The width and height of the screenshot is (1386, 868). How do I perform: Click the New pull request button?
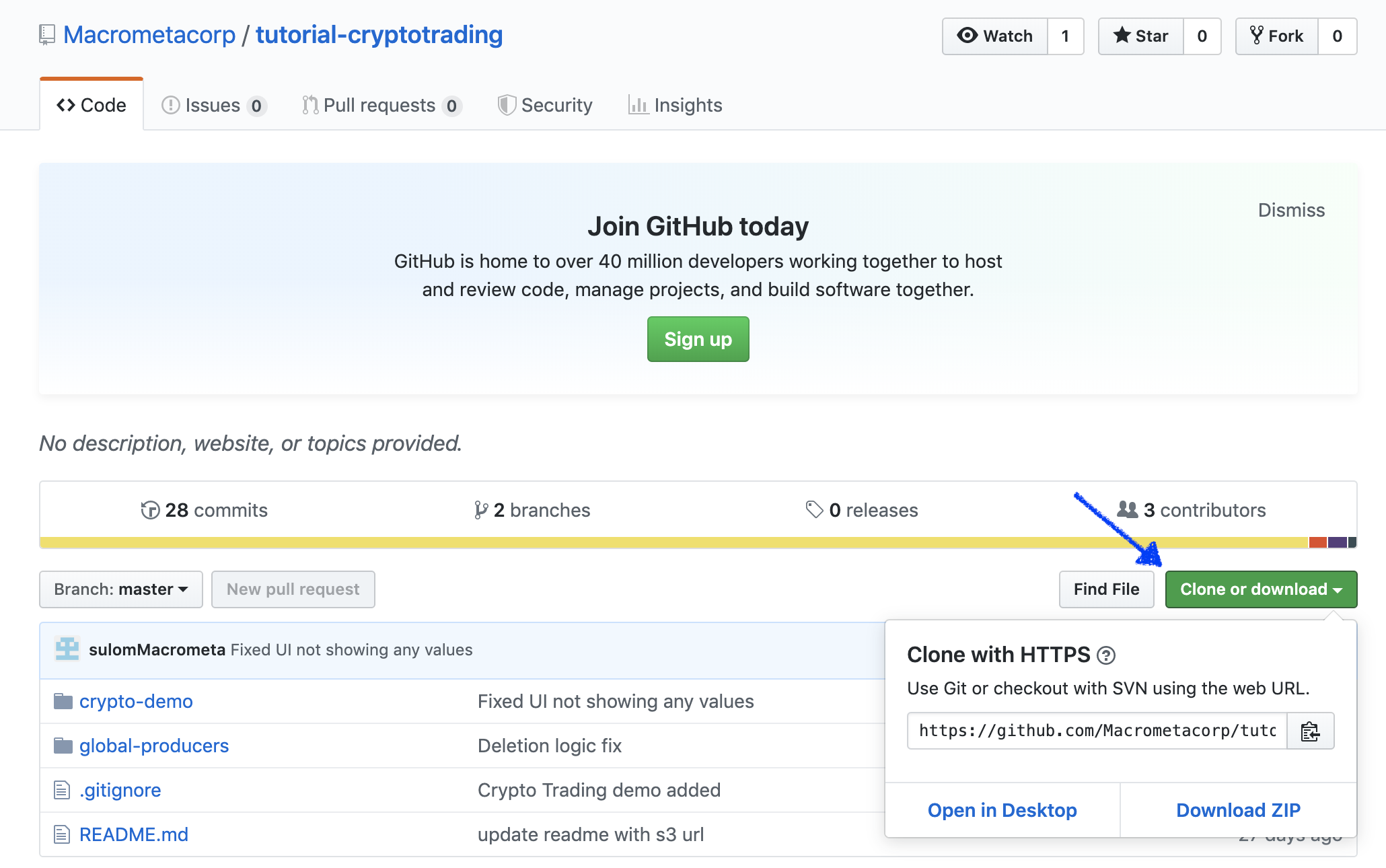[293, 589]
